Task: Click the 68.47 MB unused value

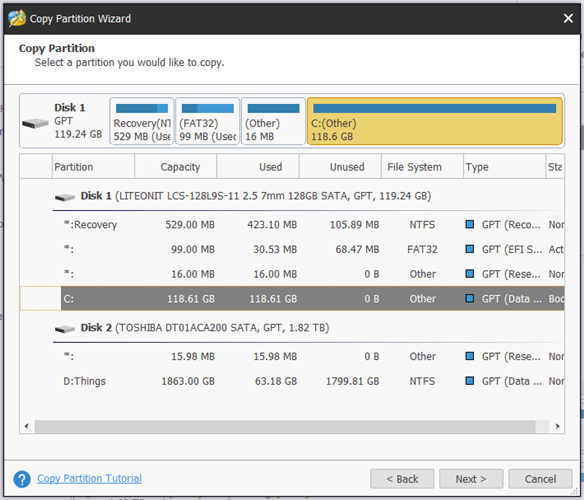Action: [x=357, y=249]
